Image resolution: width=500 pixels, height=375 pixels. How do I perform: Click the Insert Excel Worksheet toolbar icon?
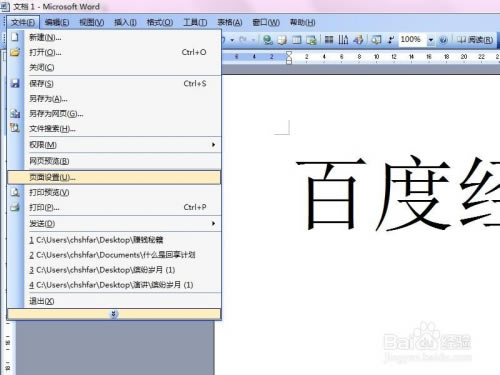coord(311,40)
